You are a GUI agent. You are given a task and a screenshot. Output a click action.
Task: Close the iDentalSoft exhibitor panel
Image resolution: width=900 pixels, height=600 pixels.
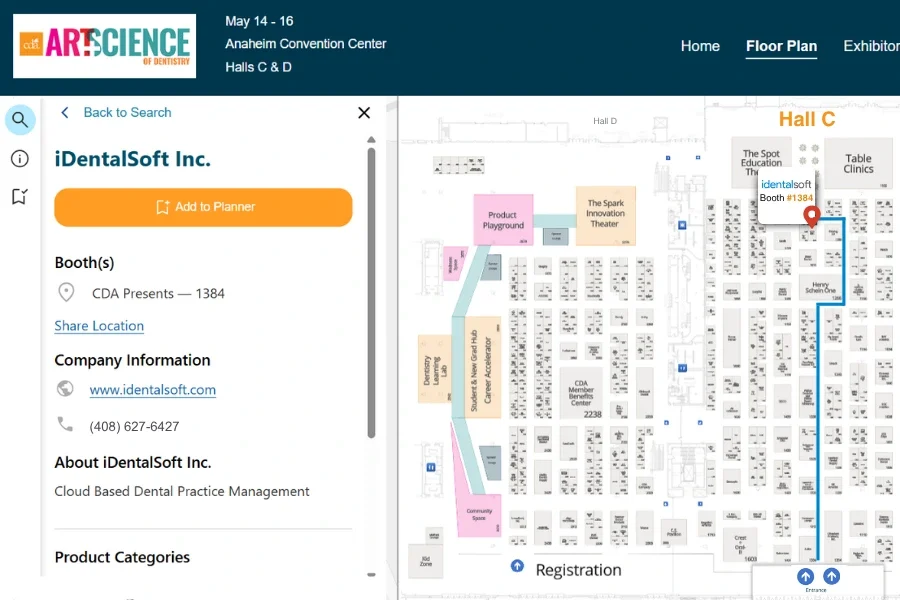(x=364, y=113)
